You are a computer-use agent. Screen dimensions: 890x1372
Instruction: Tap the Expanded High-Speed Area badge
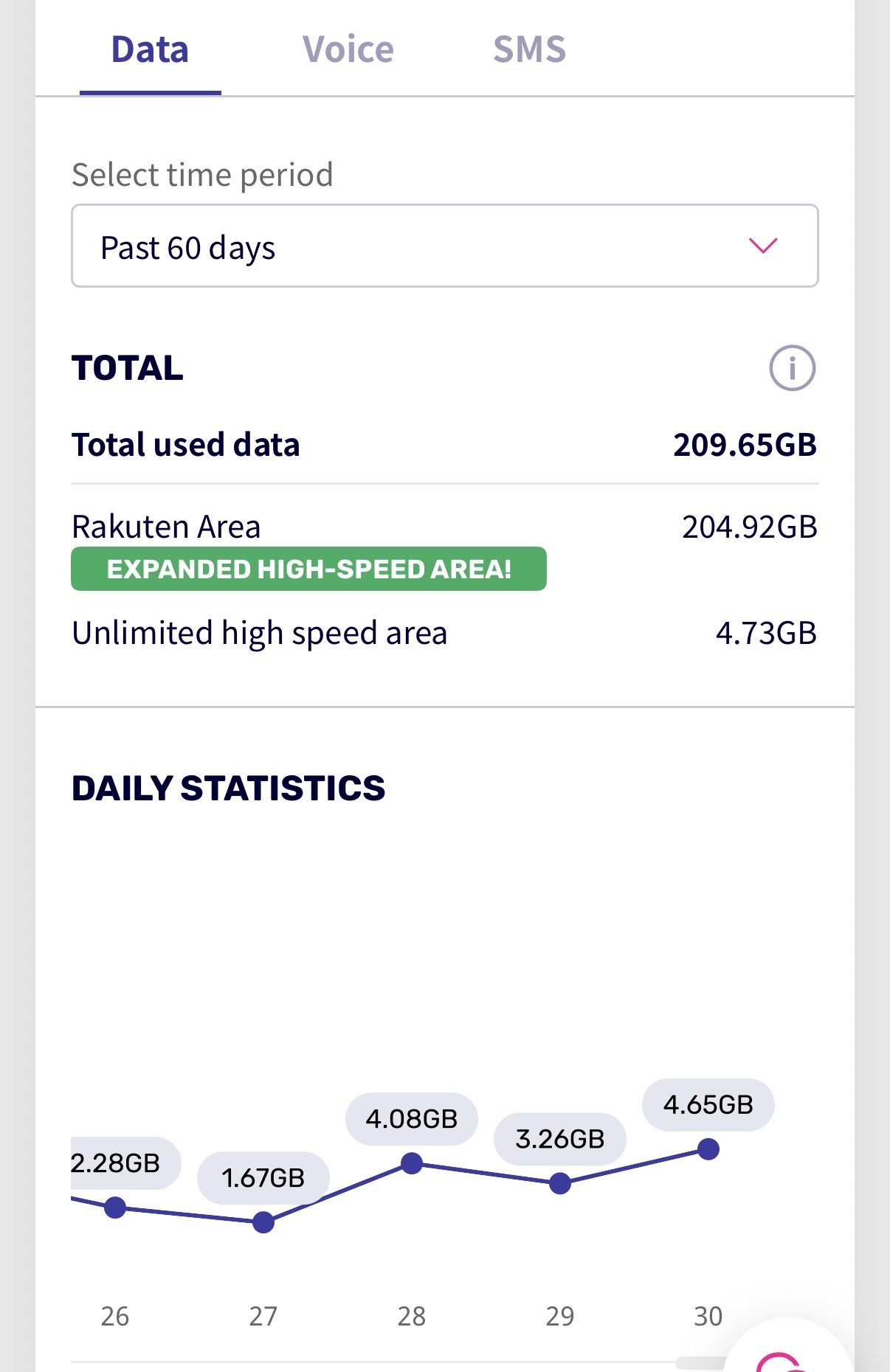(x=308, y=569)
